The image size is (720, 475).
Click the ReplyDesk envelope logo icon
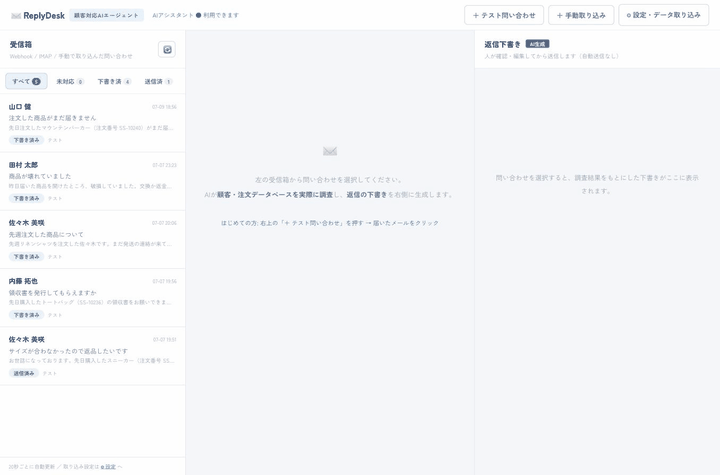16,16
